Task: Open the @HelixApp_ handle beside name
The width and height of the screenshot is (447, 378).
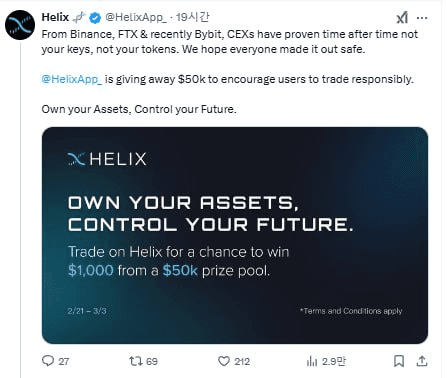Action: click(136, 17)
